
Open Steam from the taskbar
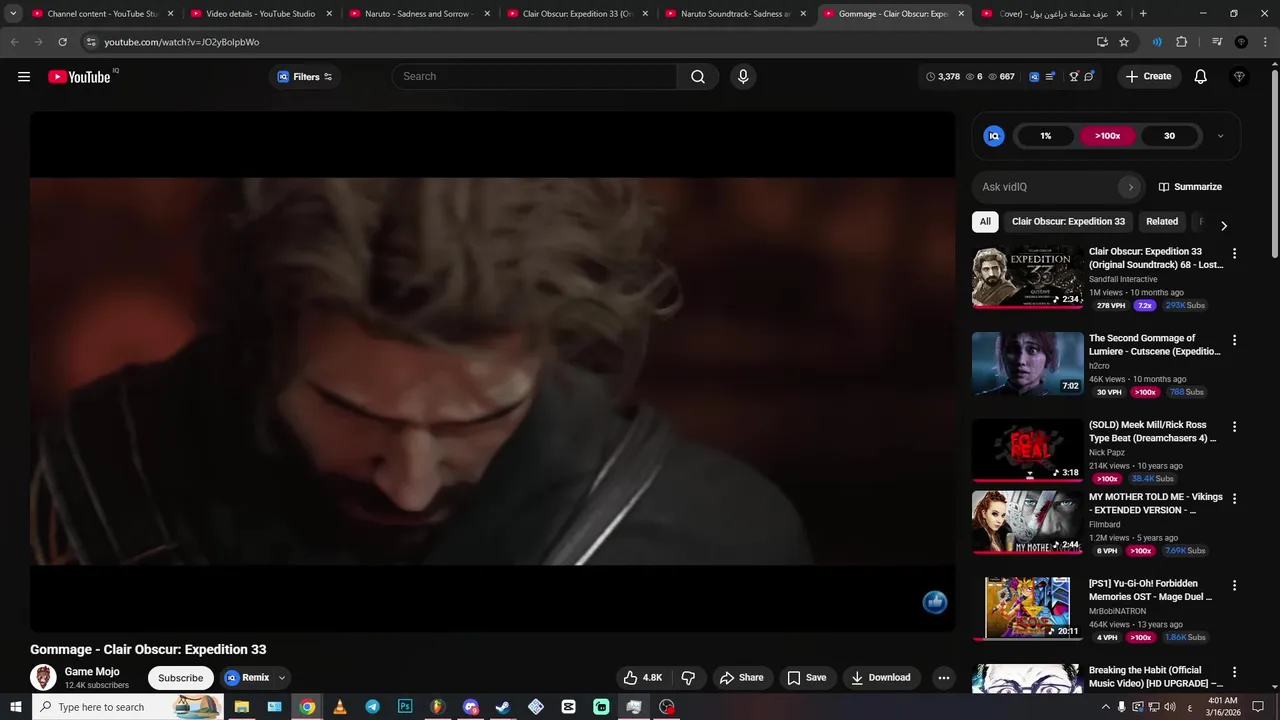pyautogui.click(x=503, y=707)
